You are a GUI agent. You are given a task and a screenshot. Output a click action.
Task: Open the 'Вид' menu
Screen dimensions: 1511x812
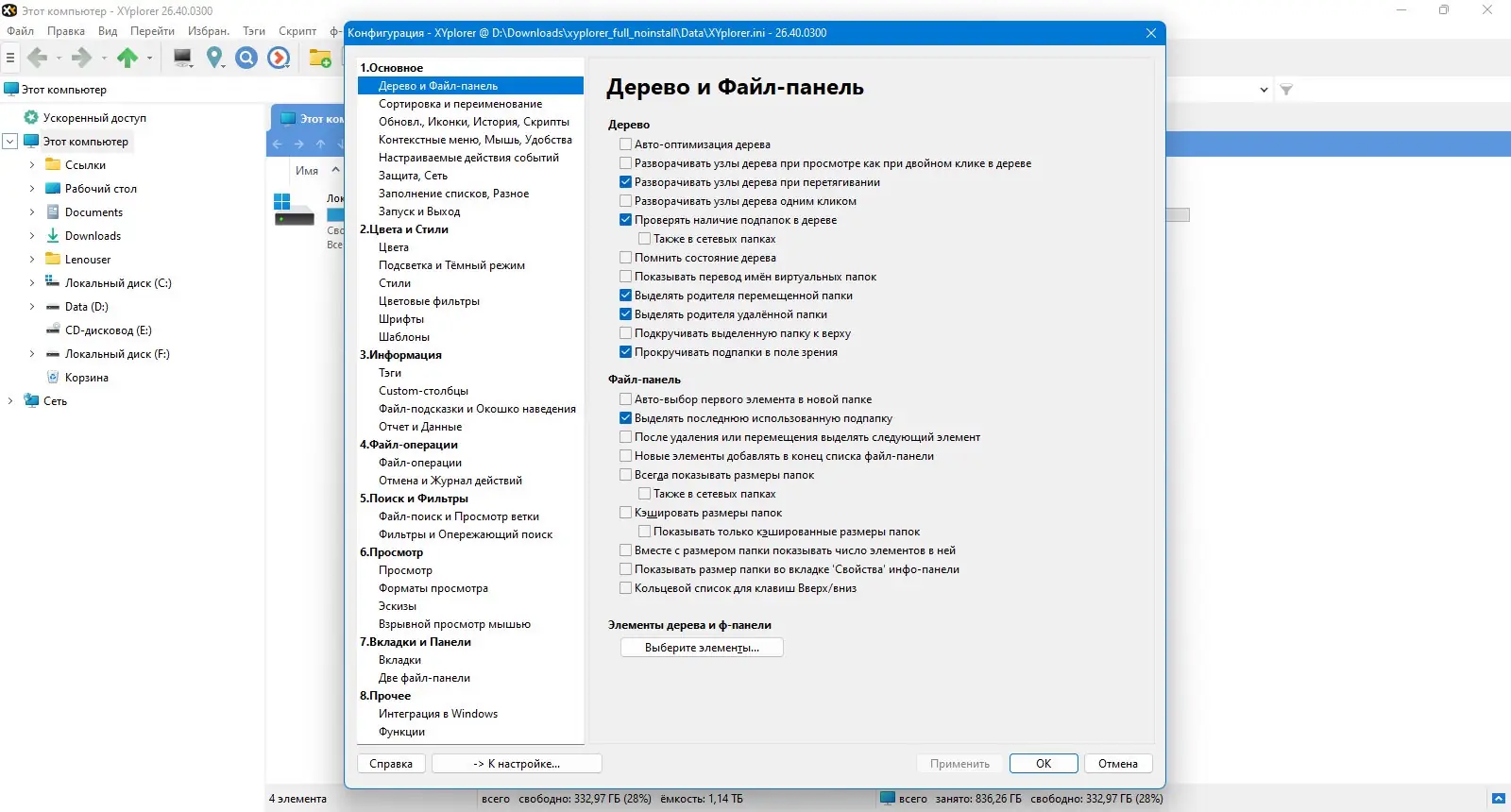(108, 31)
